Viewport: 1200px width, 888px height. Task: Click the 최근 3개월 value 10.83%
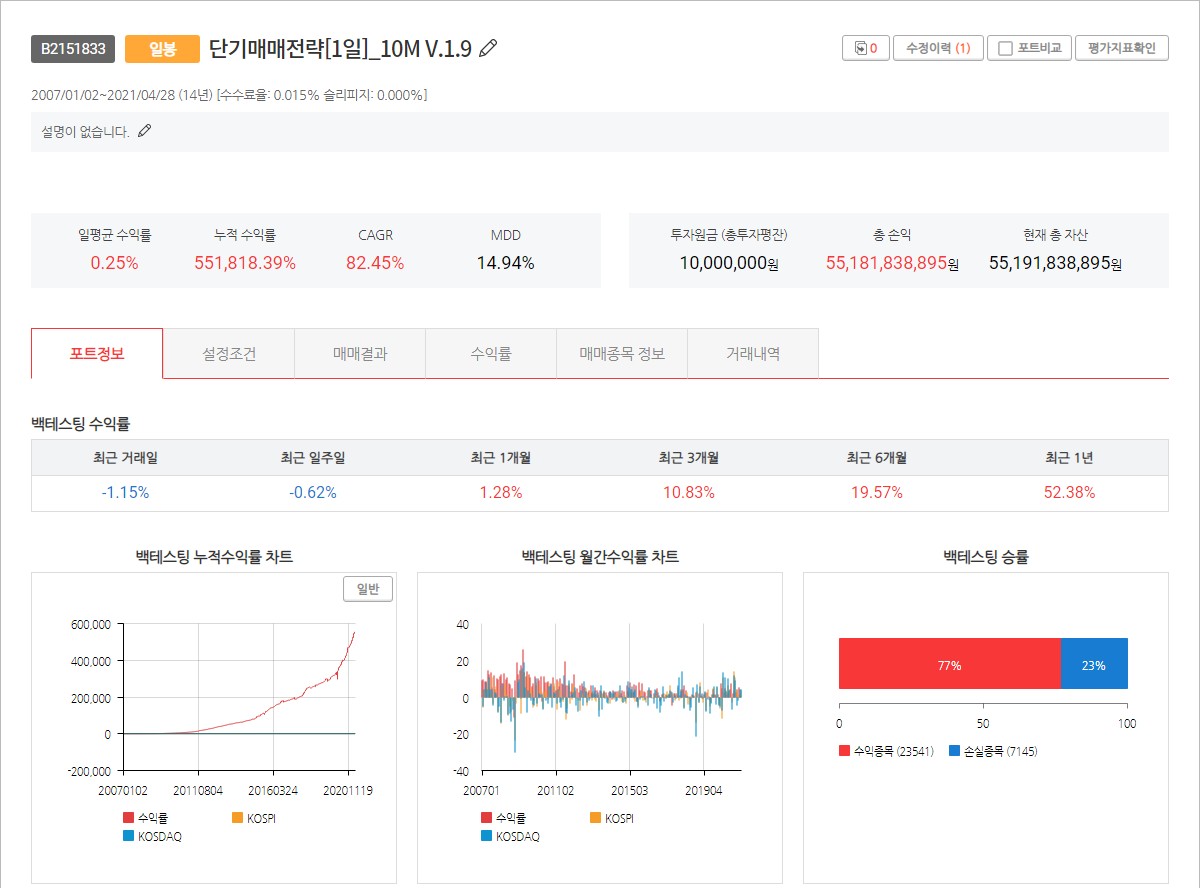pos(689,492)
